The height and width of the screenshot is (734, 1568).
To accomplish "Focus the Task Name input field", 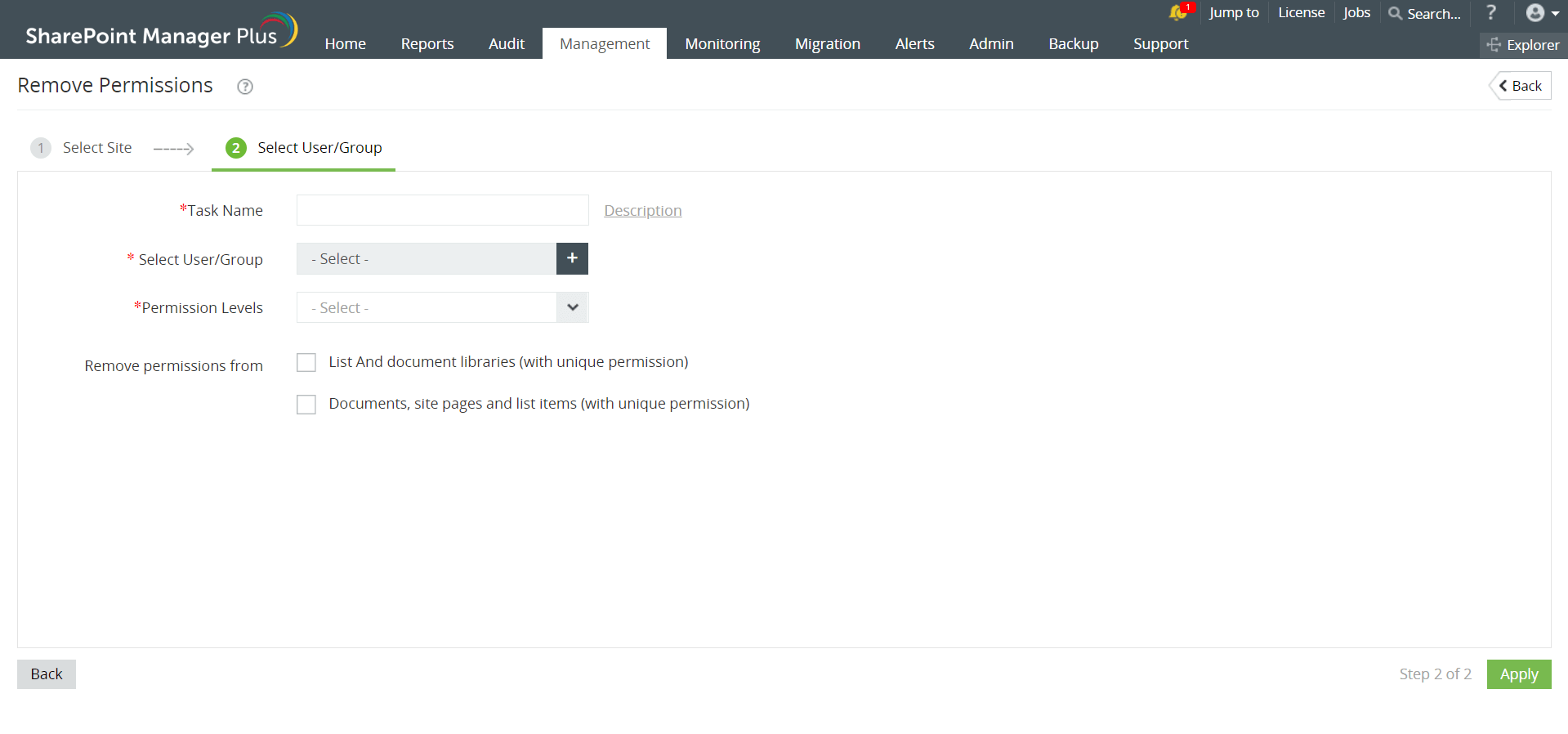I will pos(442,210).
